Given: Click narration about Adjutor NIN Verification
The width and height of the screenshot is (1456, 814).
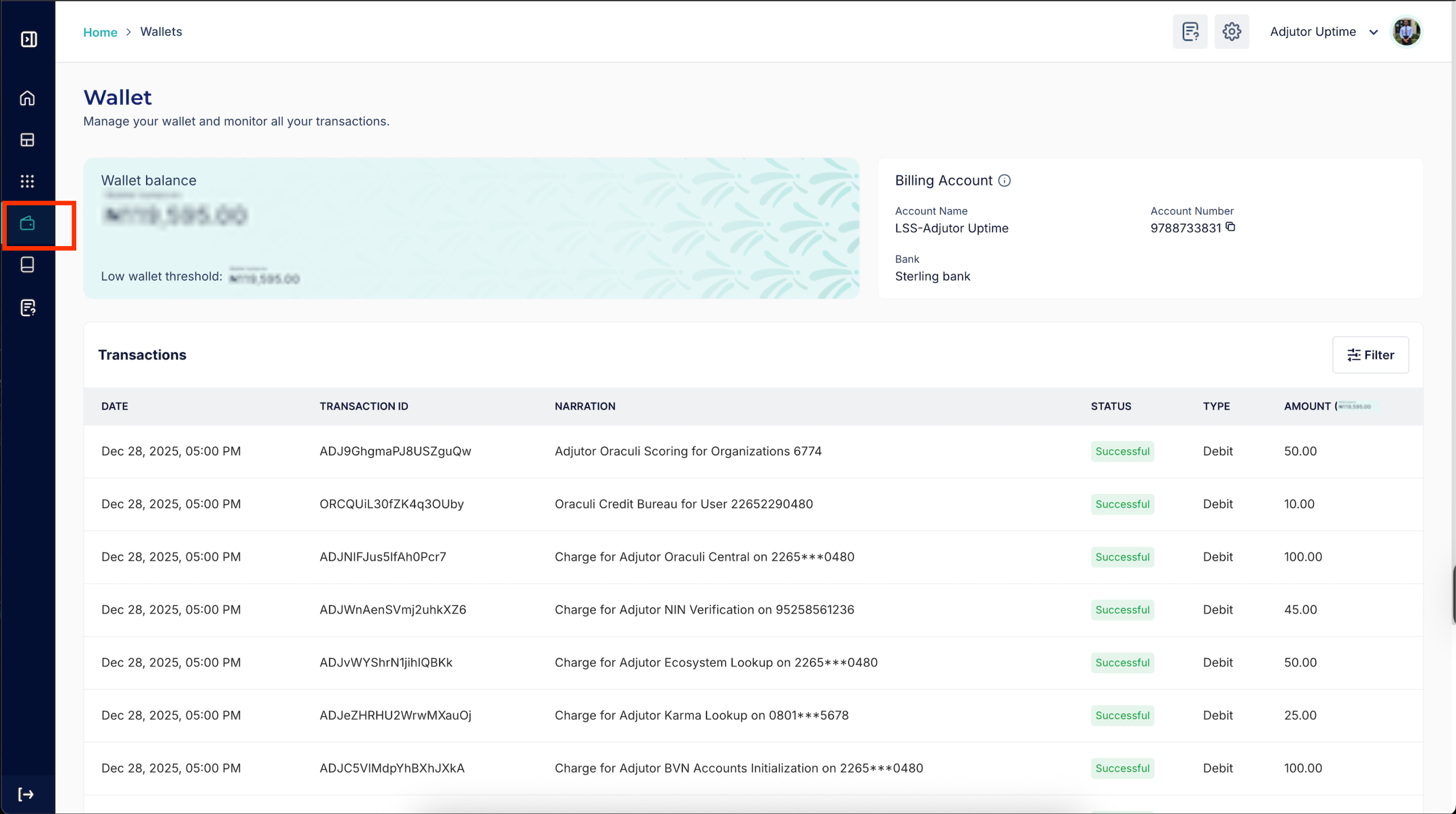Looking at the screenshot, I should tap(704, 609).
